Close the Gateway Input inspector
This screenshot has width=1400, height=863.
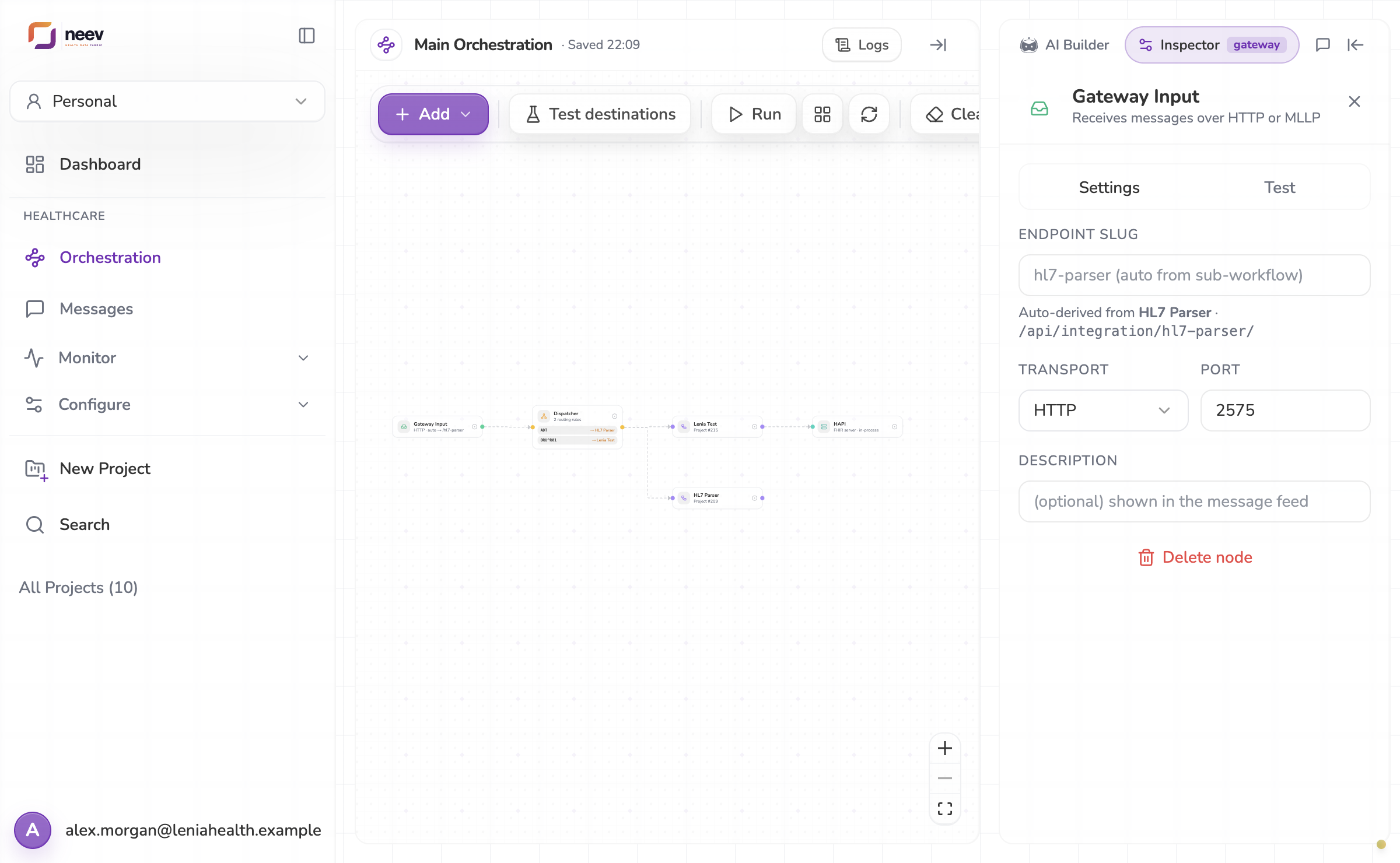[1354, 102]
